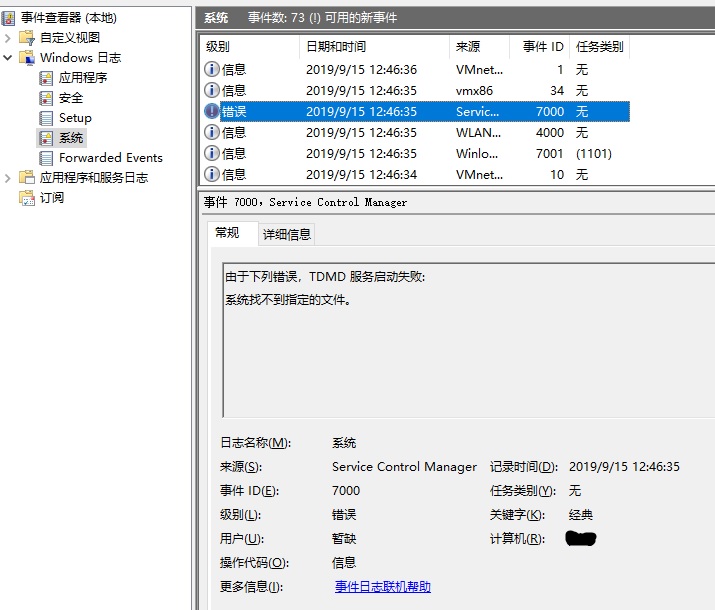Select Windows 日志 in the tree

coord(80,57)
